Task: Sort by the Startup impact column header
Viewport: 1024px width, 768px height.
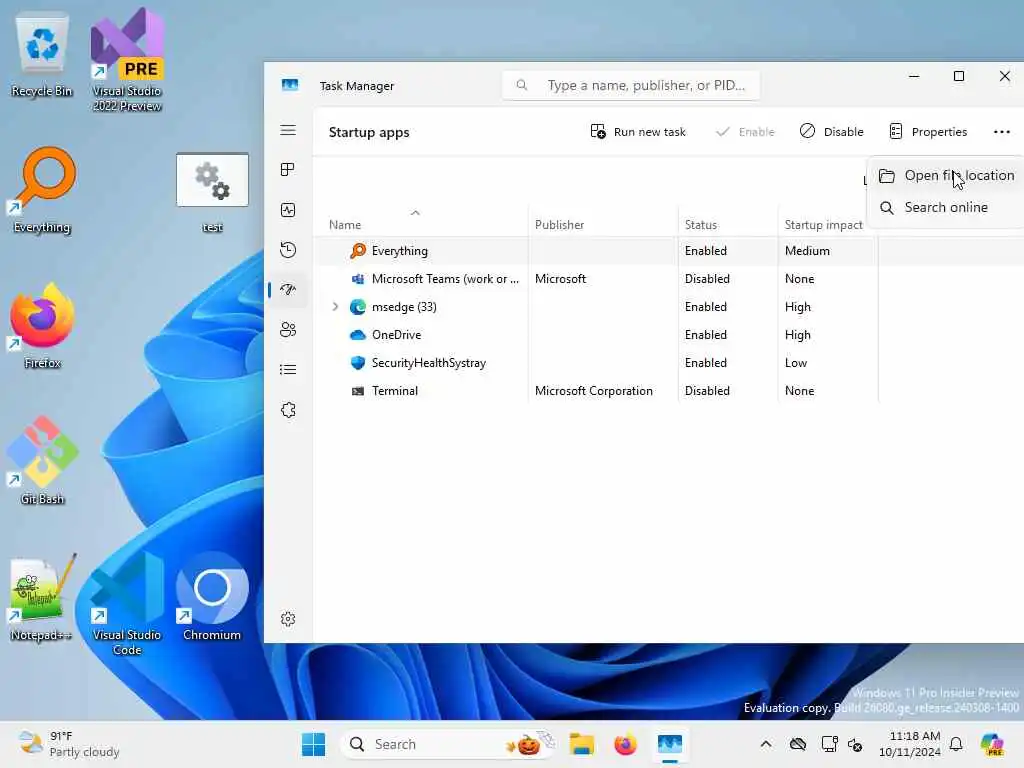Action: (824, 225)
